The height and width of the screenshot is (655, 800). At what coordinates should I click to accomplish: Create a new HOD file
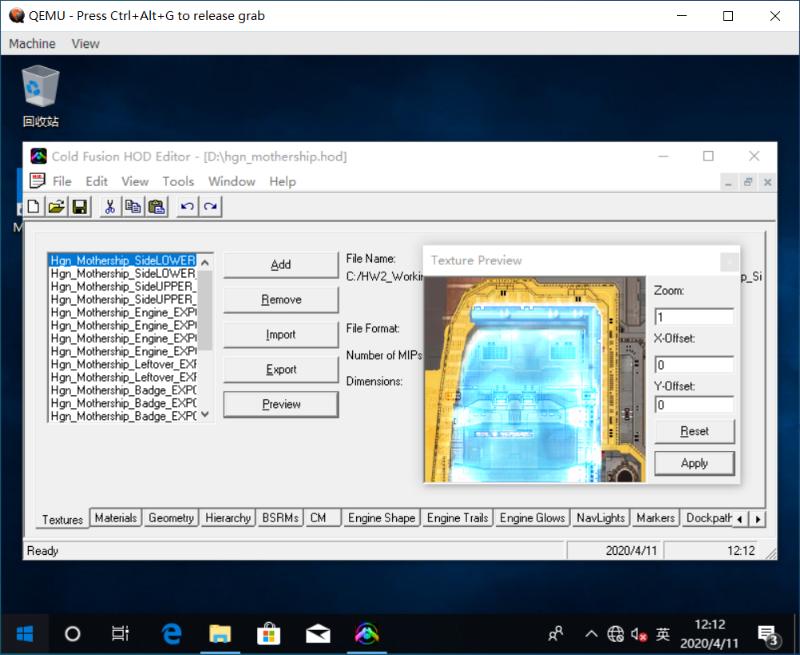[x=33, y=207]
